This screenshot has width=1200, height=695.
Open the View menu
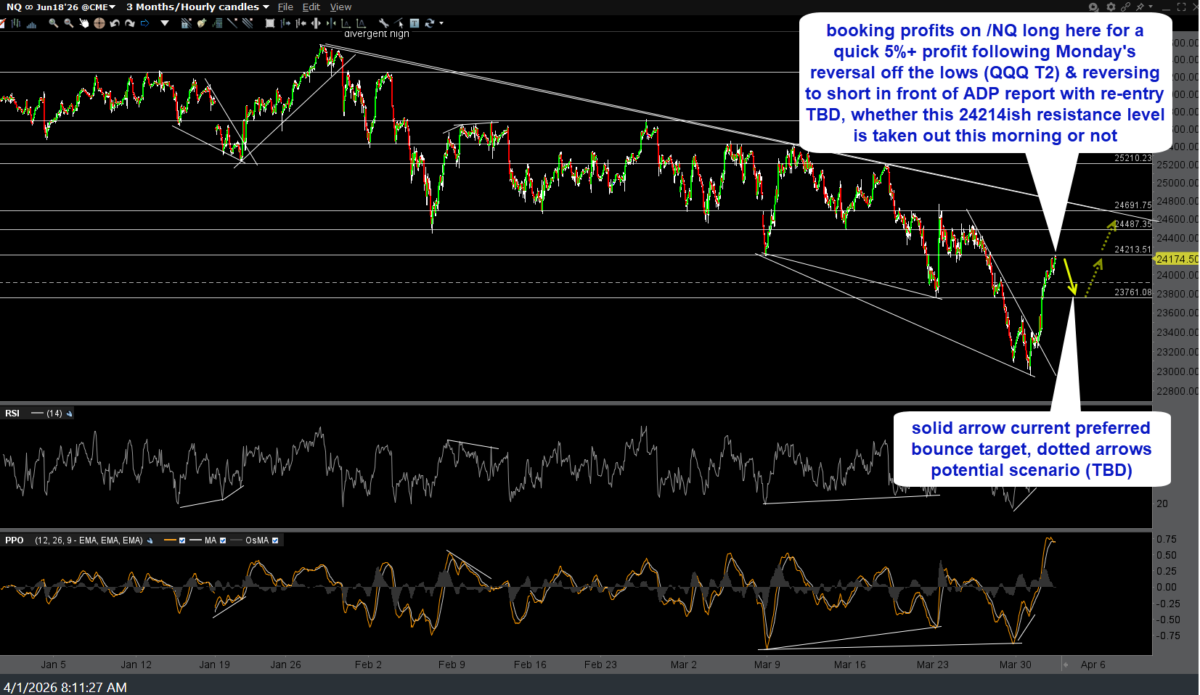click(x=341, y=7)
